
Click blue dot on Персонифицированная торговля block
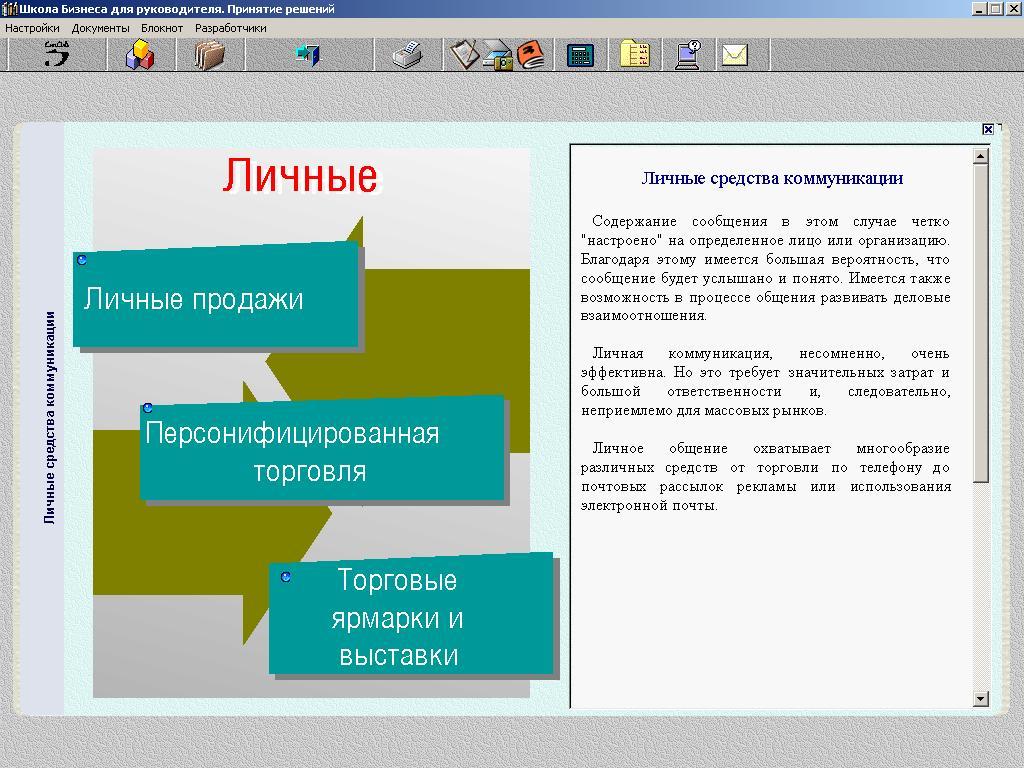[148, 408]
